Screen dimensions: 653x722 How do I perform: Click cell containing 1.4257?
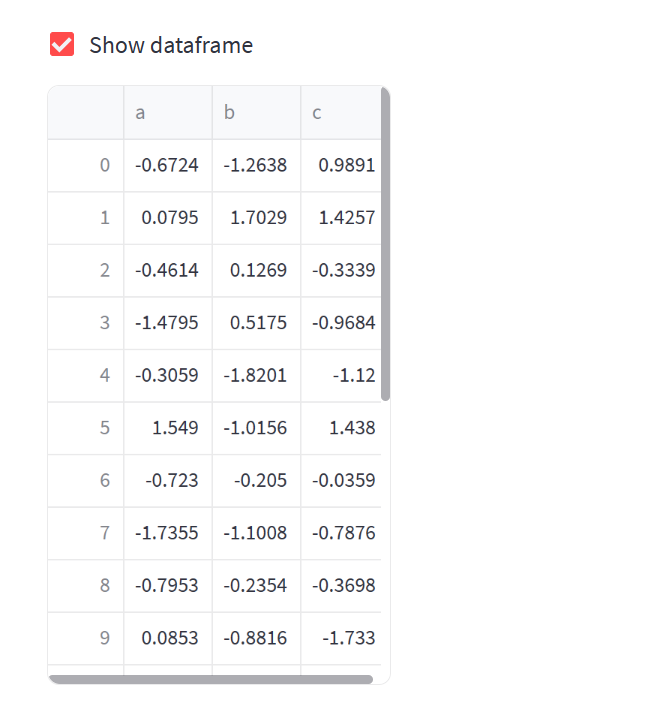coord(342,218)
